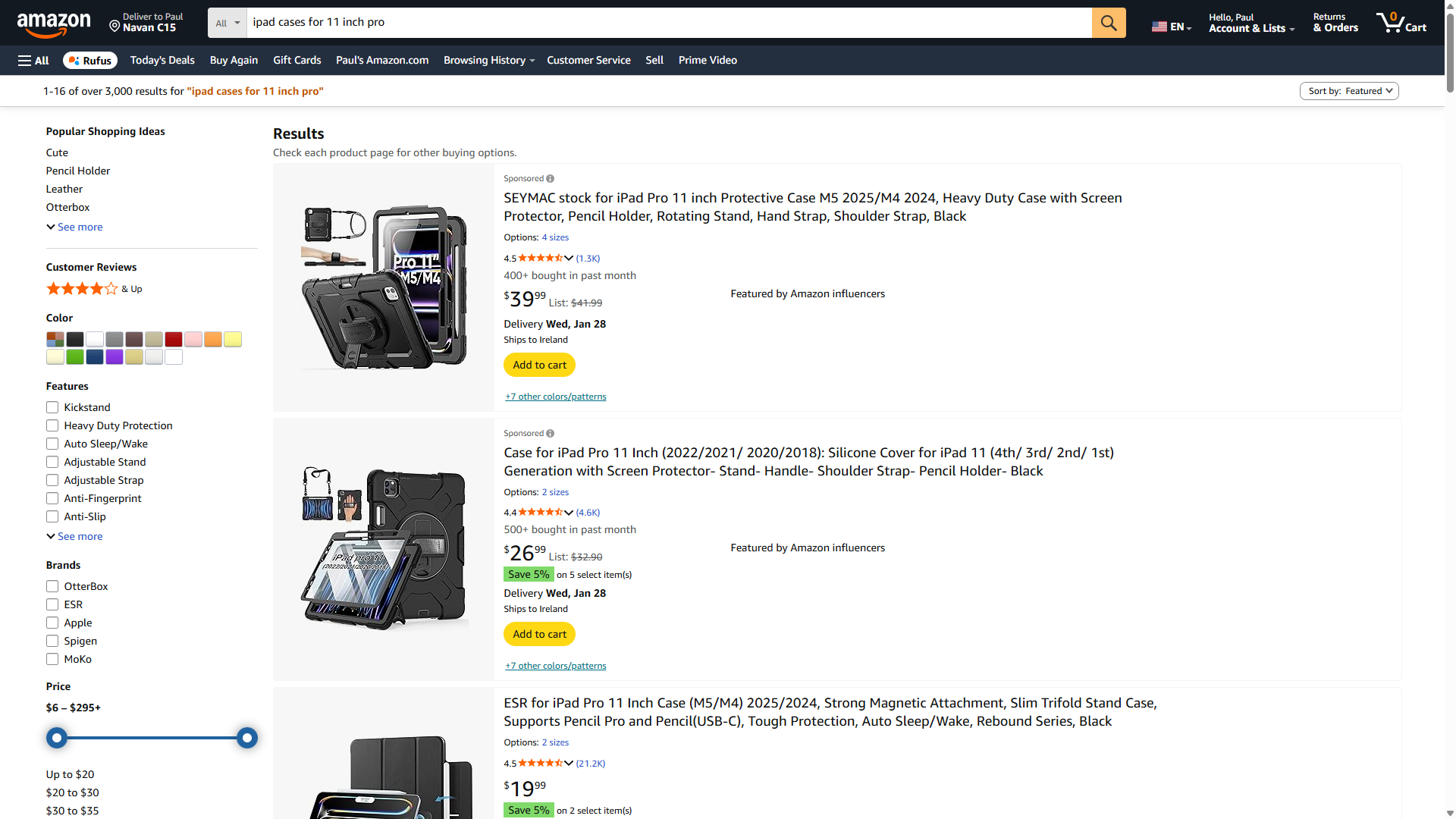Open Gift Cards page
Viewport: 1456px width, 819px height.
pyautogui.click(x=297, y=61)
